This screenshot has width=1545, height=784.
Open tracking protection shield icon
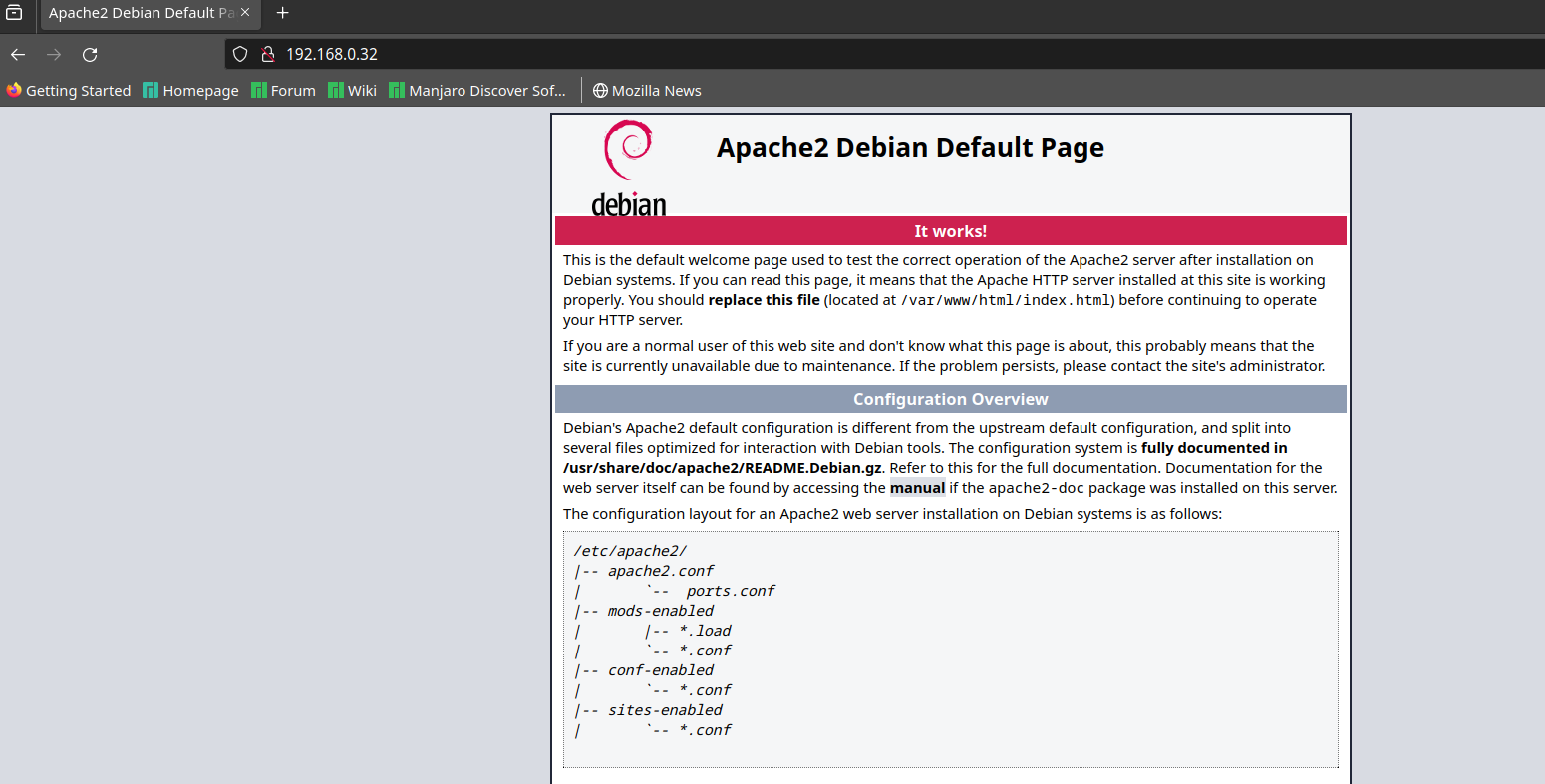pos(240,54)
